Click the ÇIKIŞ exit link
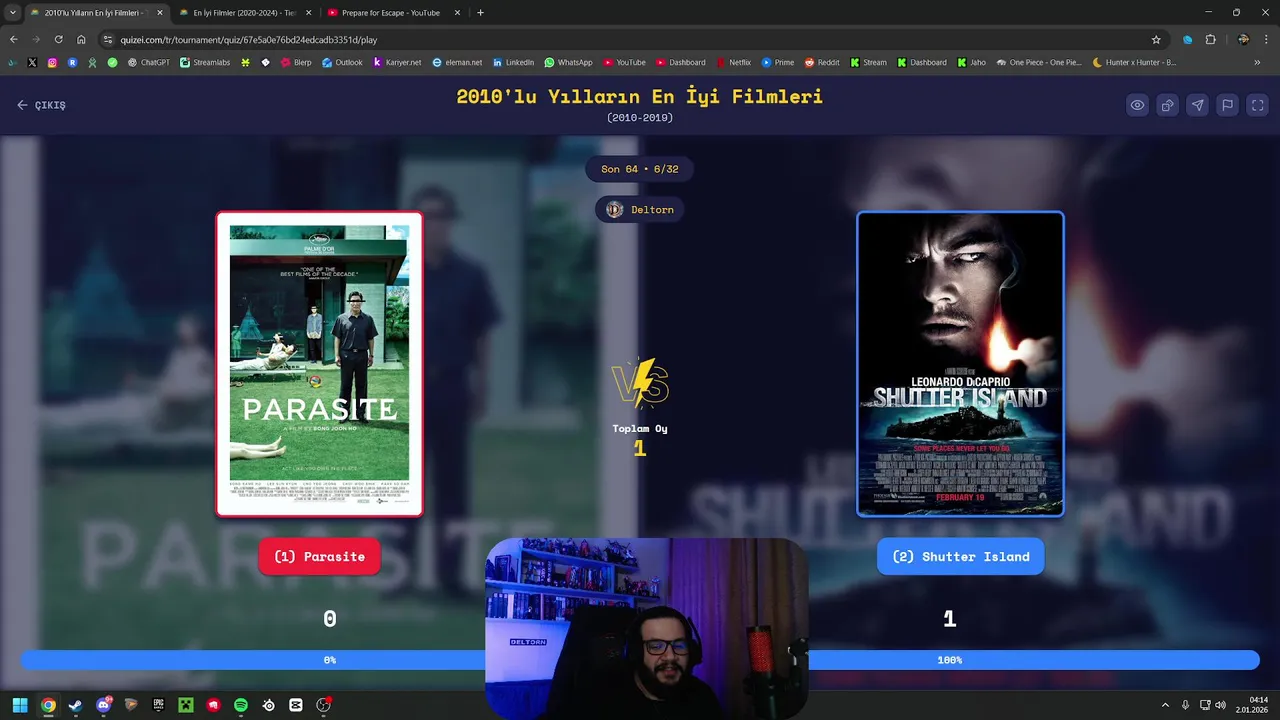 coord(41,105)
